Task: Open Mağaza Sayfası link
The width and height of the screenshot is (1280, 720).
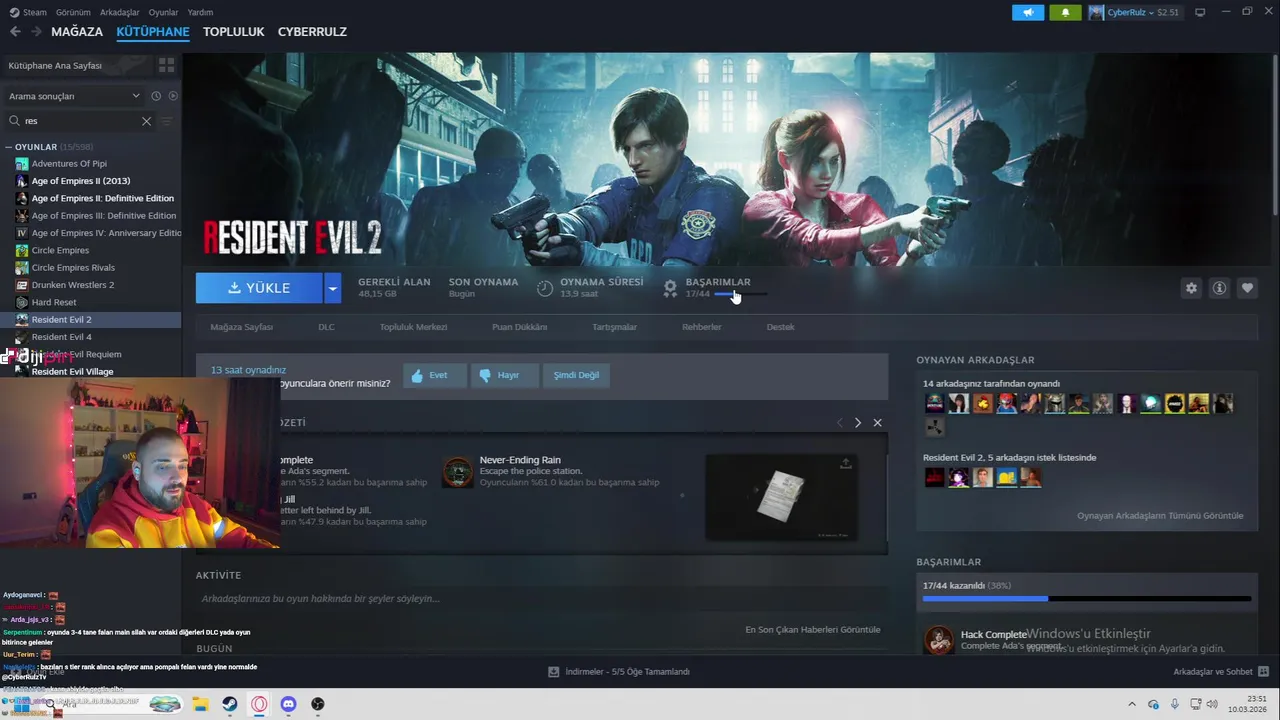Action: [x=241, y=327]
